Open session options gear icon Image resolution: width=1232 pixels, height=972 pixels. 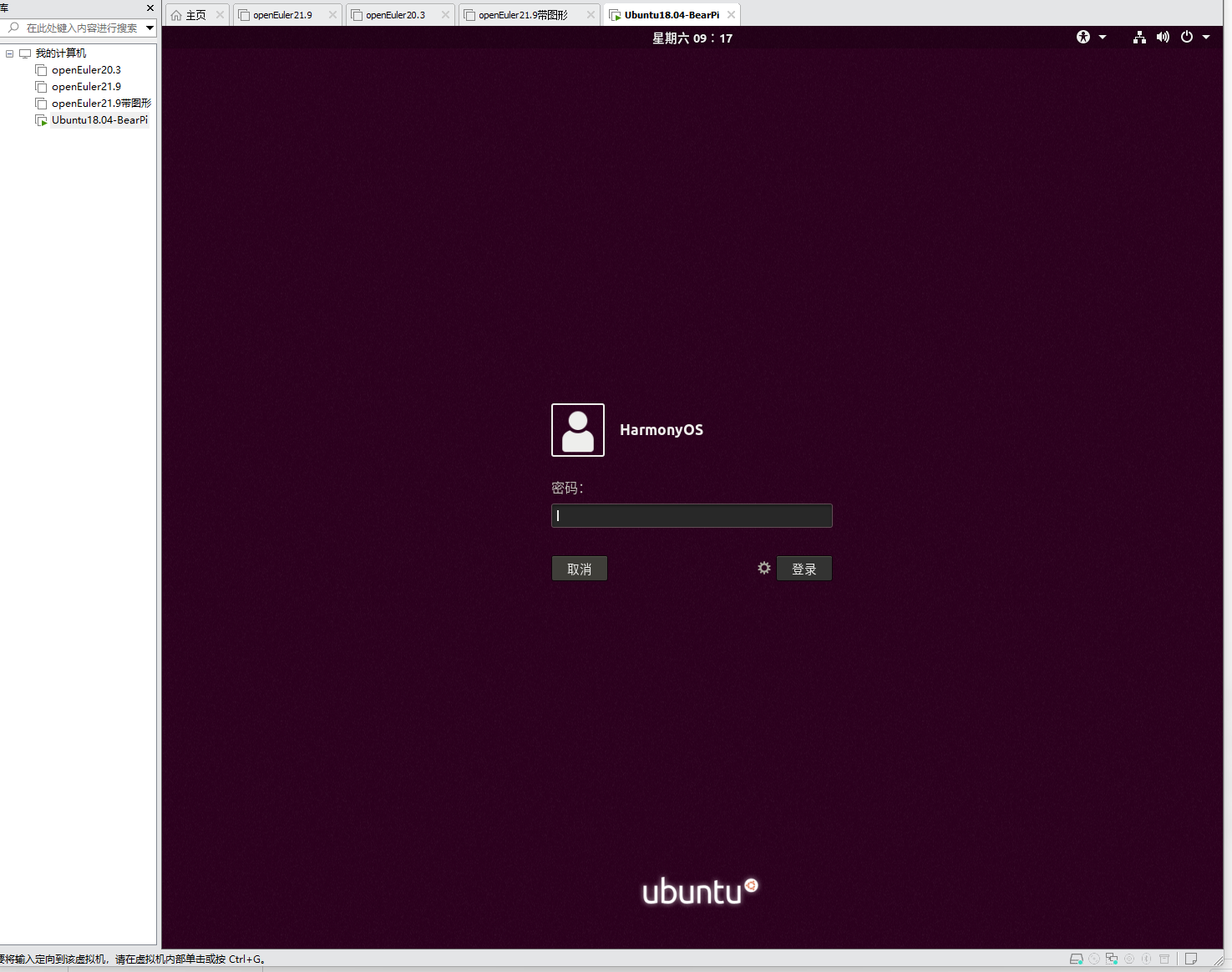[764, 568]
